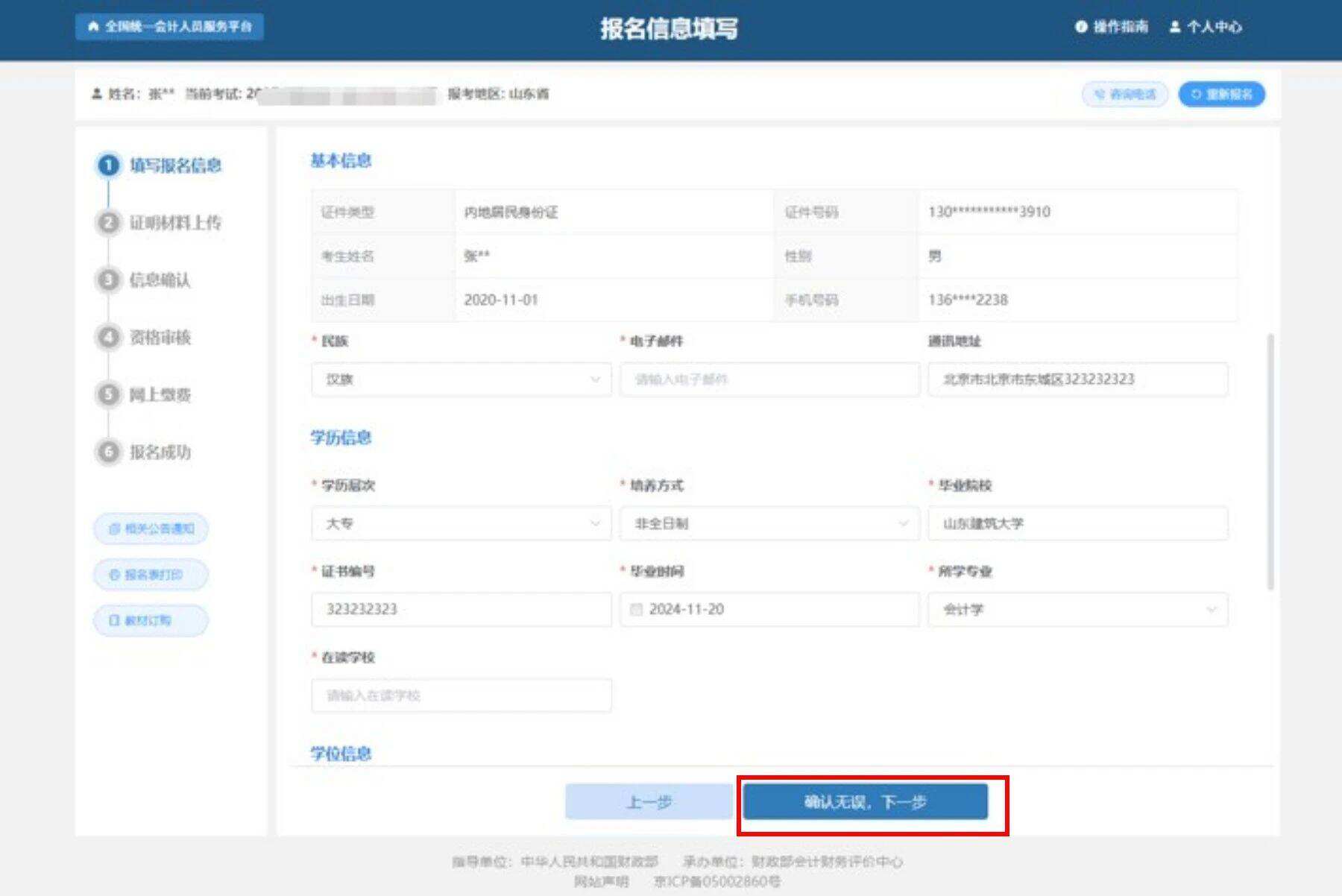Expand the 学历层次 dropdown showing 大专
Image resolution: width=1342 pixels, height=896 pixels.
click(460, 524)
